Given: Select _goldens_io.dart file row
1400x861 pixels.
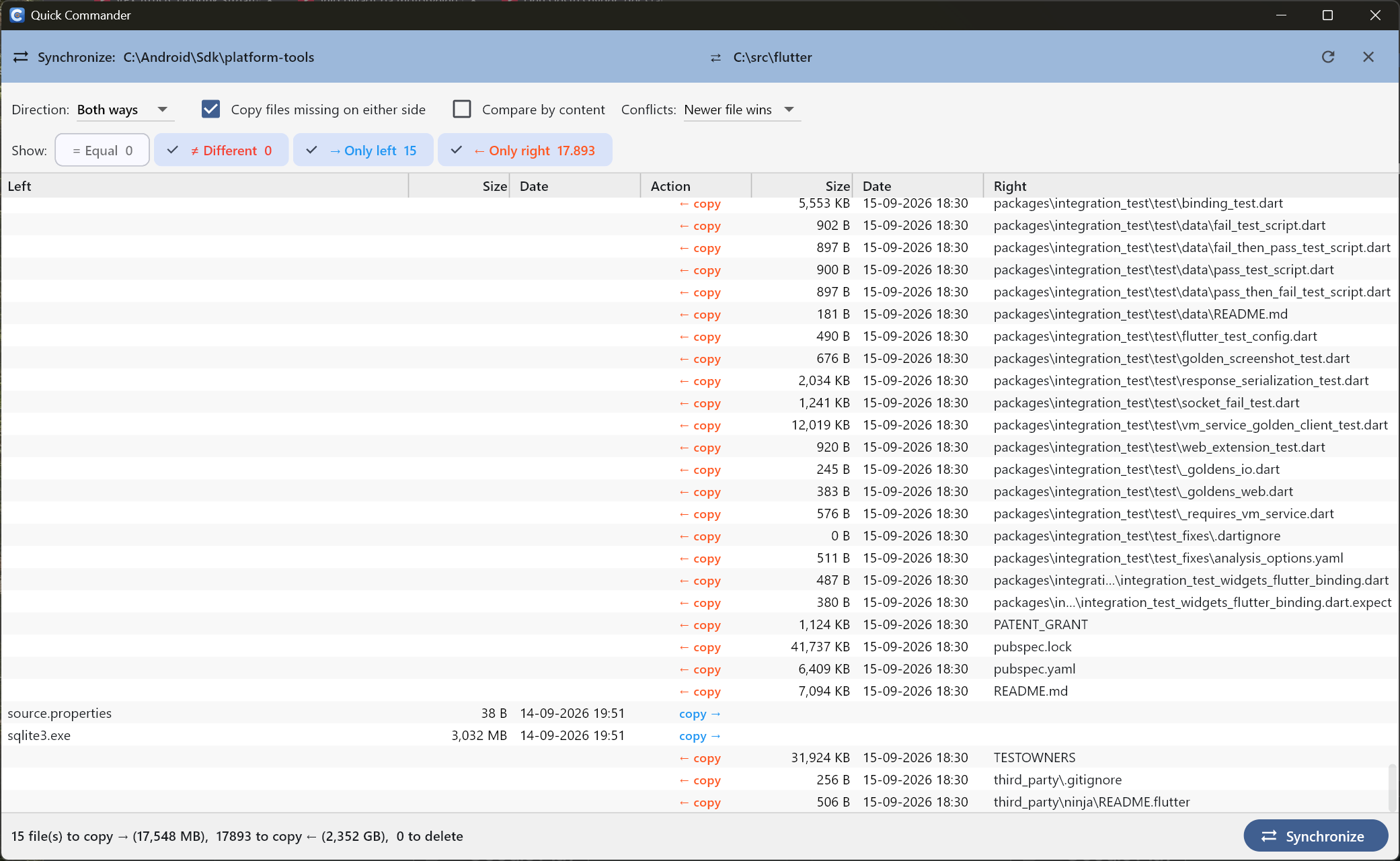Looking at the screenshot, I should coord(699,469).
